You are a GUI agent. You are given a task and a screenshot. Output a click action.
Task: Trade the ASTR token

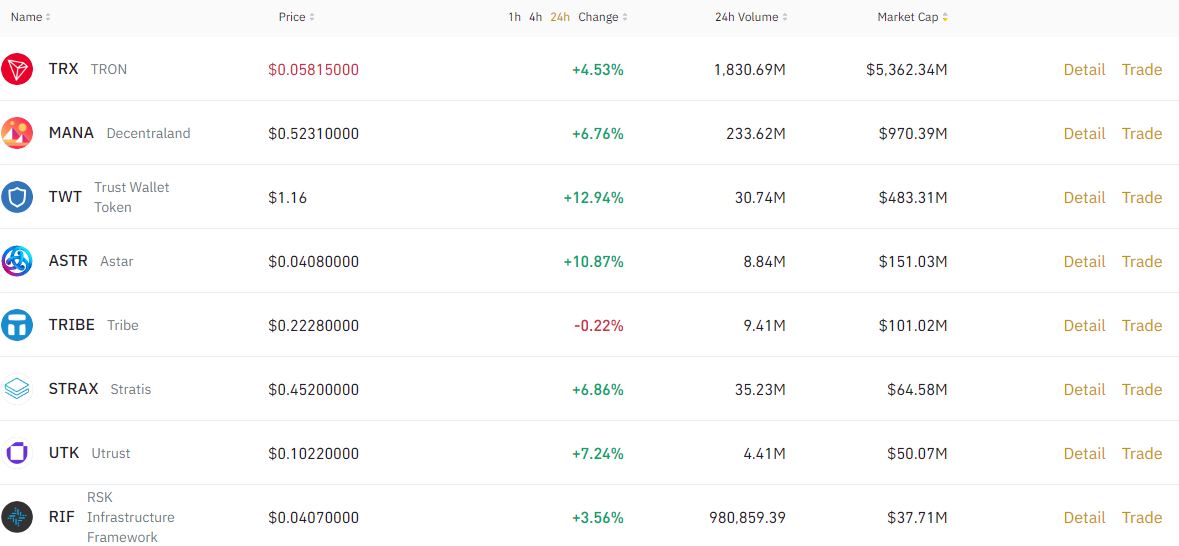[x=1142, y=261]
